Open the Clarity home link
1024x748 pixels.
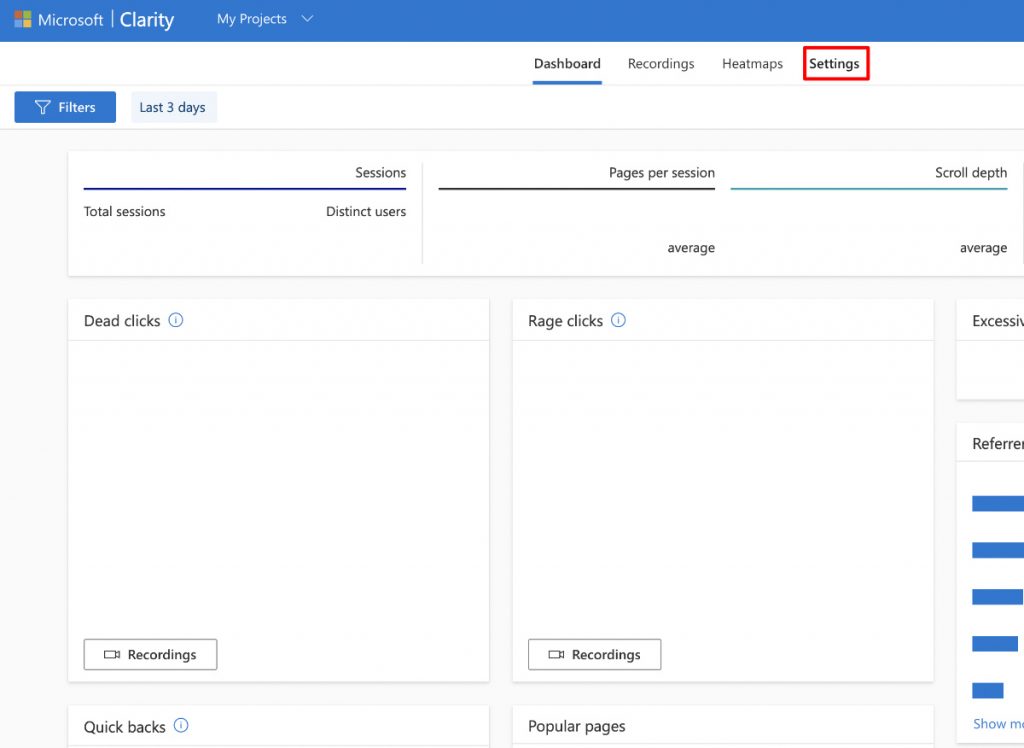point(147,20)
